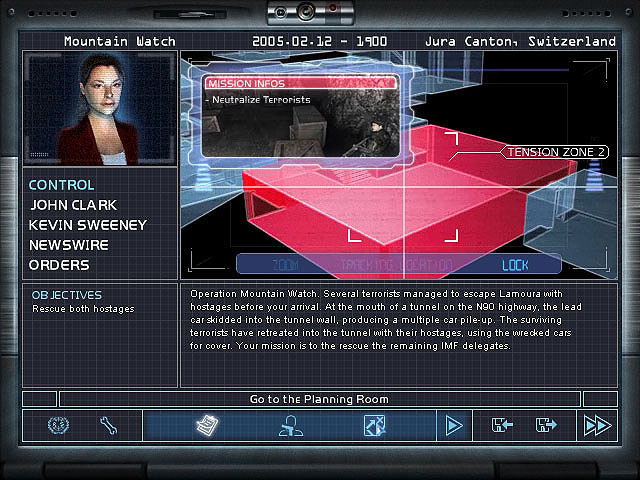The width and height of the screenshot is (640, 480).
Task: Open Kevin Sweeney's briefing
Action: click(x=87, y=225)
